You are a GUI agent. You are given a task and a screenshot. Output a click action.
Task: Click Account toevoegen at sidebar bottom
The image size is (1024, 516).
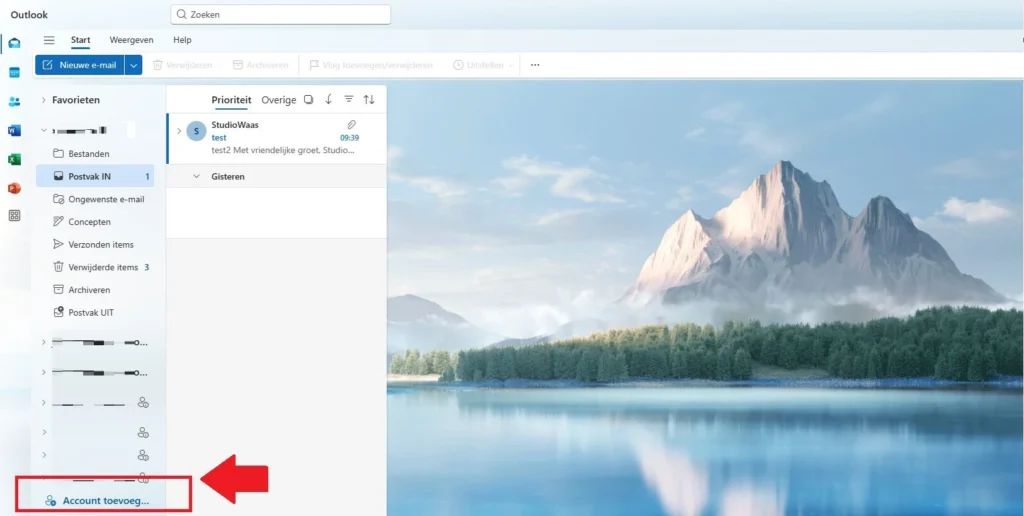point(97,500)
